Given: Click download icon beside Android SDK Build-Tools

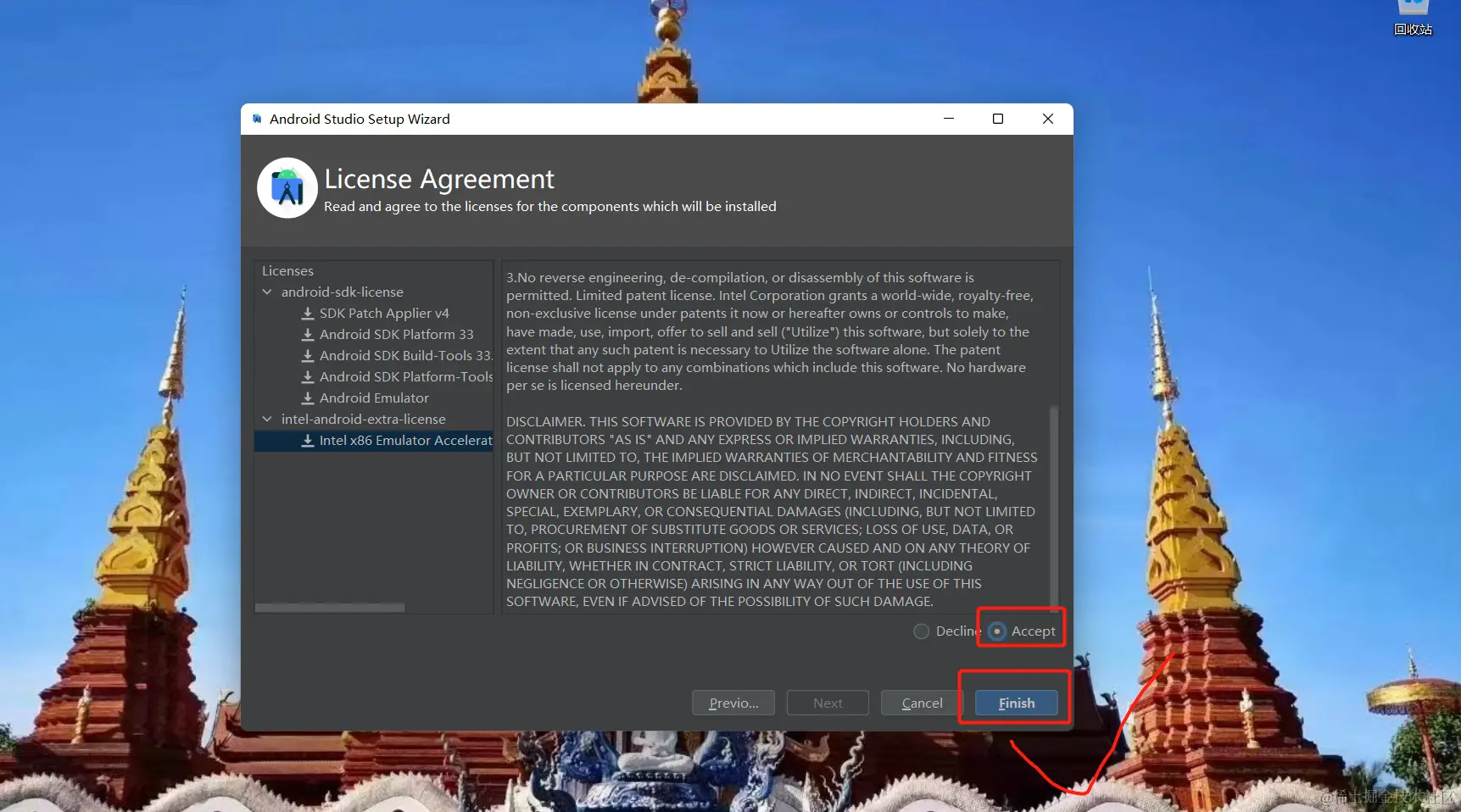Looking at the screenshot, I should click(x=308, y=356).
